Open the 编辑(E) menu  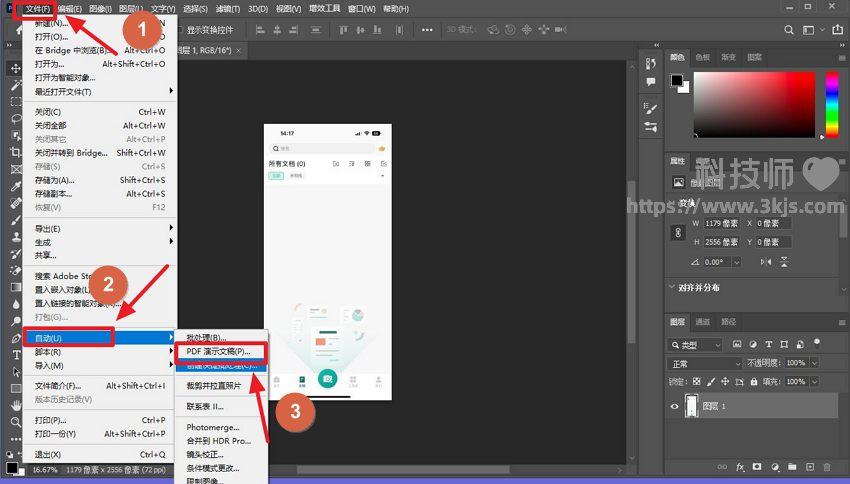tap(69, 9)
